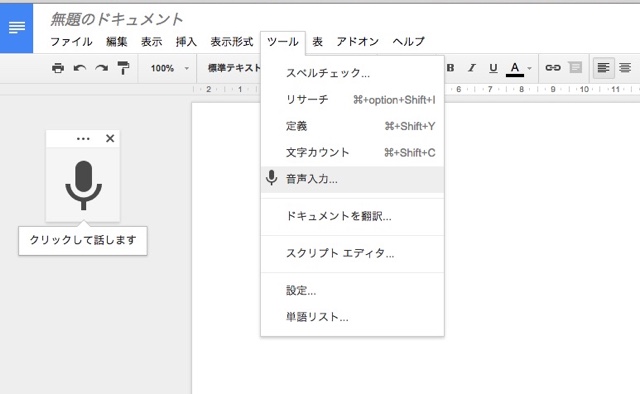Close the voice input panel

[x=110, y=138]
